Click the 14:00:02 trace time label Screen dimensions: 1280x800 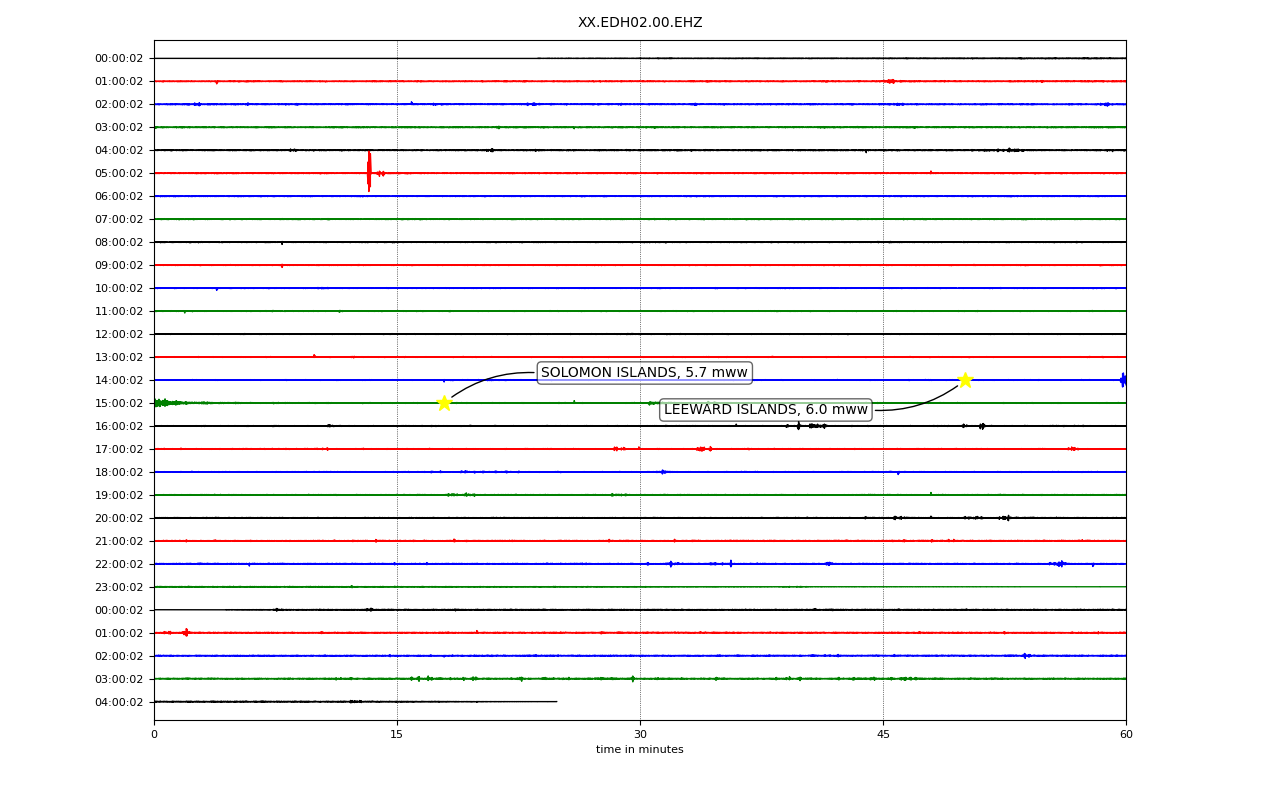[x=119, y=380]
